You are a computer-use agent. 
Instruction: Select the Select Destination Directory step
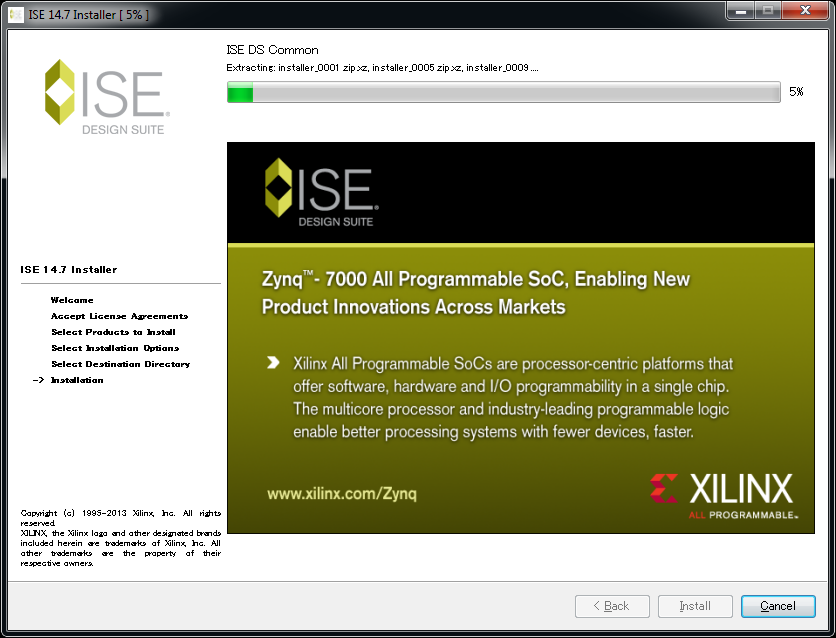tap(120, 364)
